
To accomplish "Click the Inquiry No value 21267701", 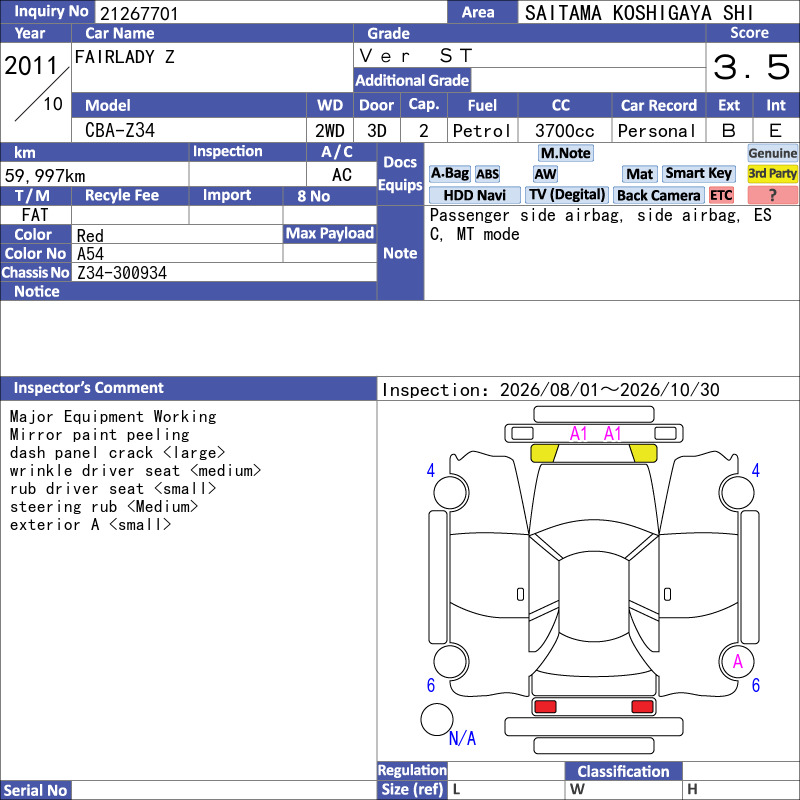I will pyautogui.click(x=139, y=13).
